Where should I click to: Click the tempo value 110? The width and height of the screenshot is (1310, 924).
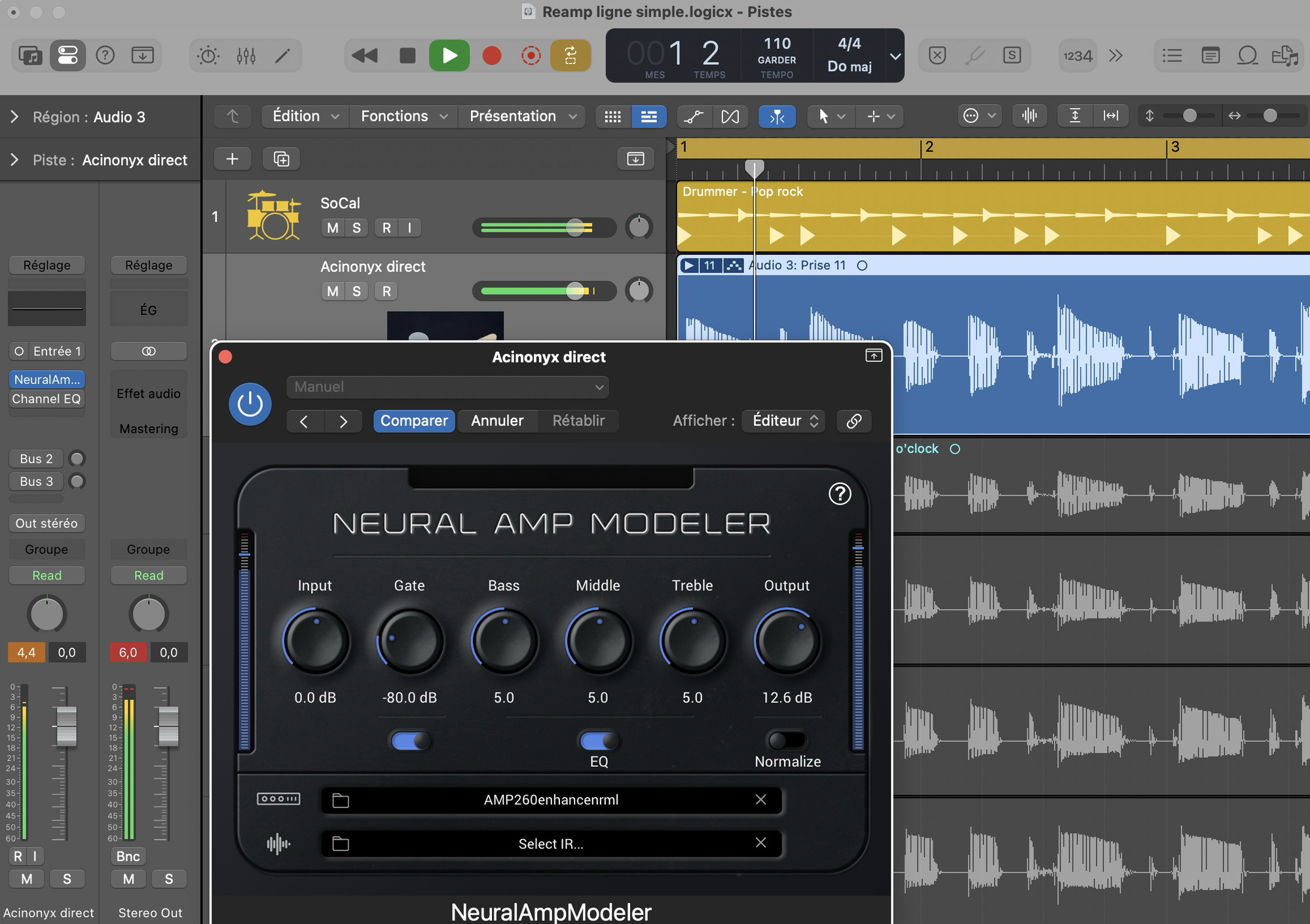pos(777,43)
